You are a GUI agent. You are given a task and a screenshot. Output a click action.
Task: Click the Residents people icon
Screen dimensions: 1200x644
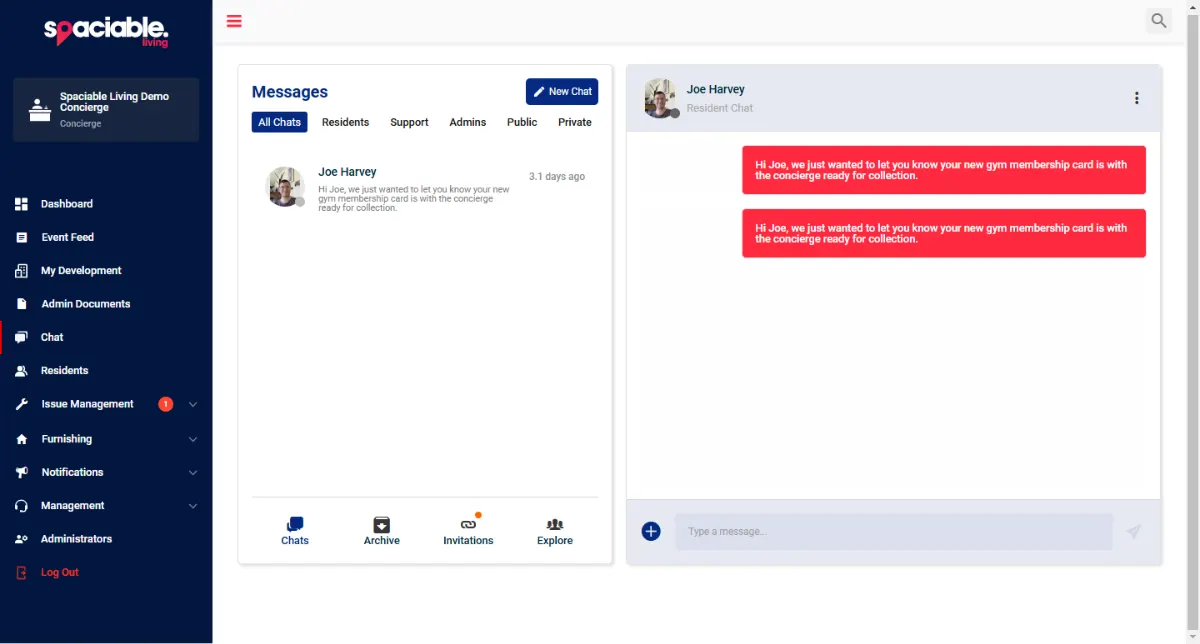pos(21,371)
